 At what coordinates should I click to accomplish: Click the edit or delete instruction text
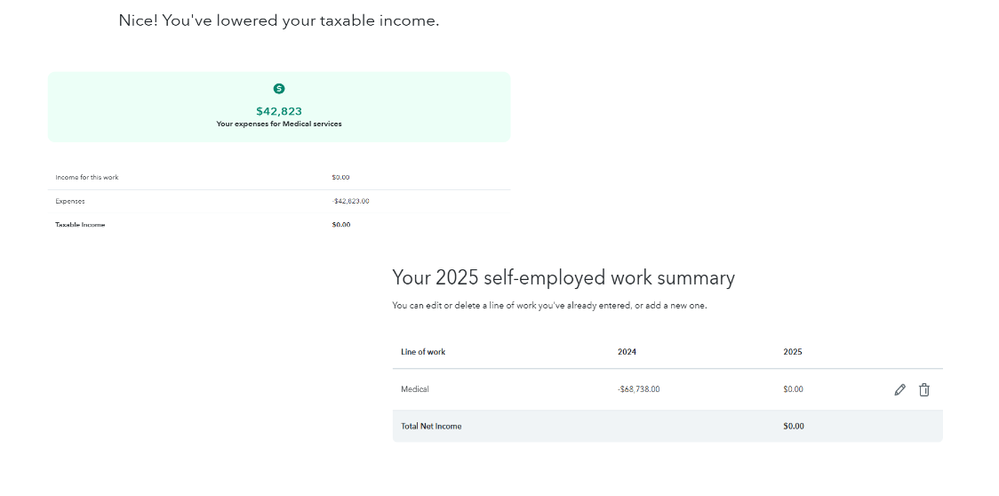[549, 305]
